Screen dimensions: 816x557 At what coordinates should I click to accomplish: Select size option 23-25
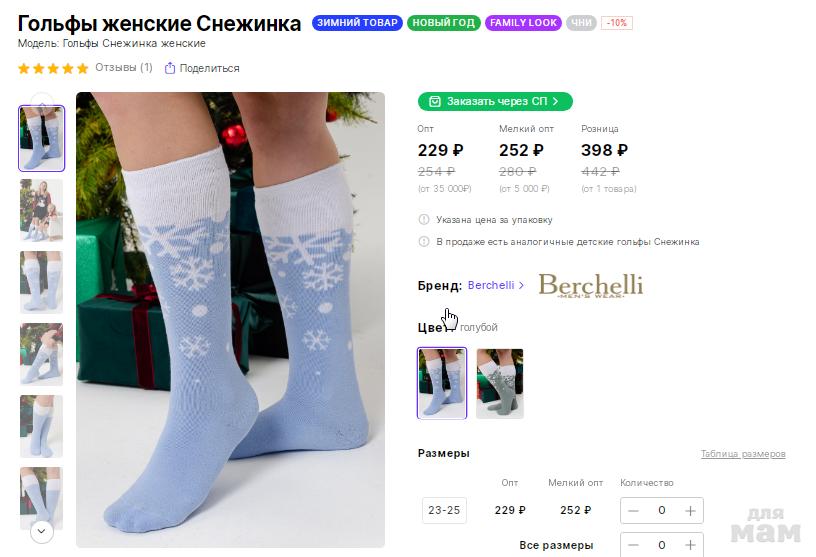pyautogui.click(x=444, y=510)
